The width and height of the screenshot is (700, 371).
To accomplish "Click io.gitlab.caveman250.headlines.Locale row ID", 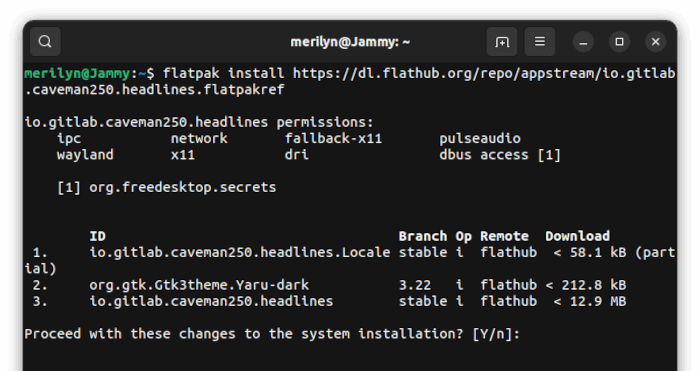I will pos(240,253).
